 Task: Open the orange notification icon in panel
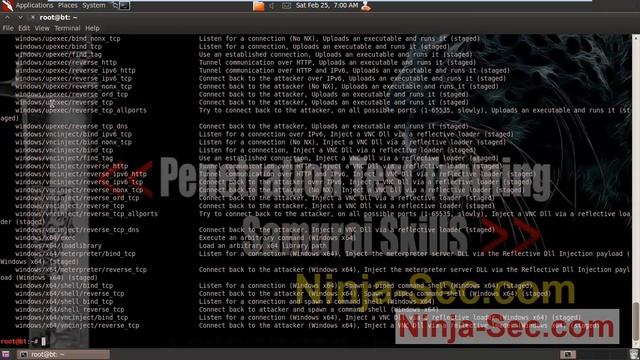tap(258, 6)
